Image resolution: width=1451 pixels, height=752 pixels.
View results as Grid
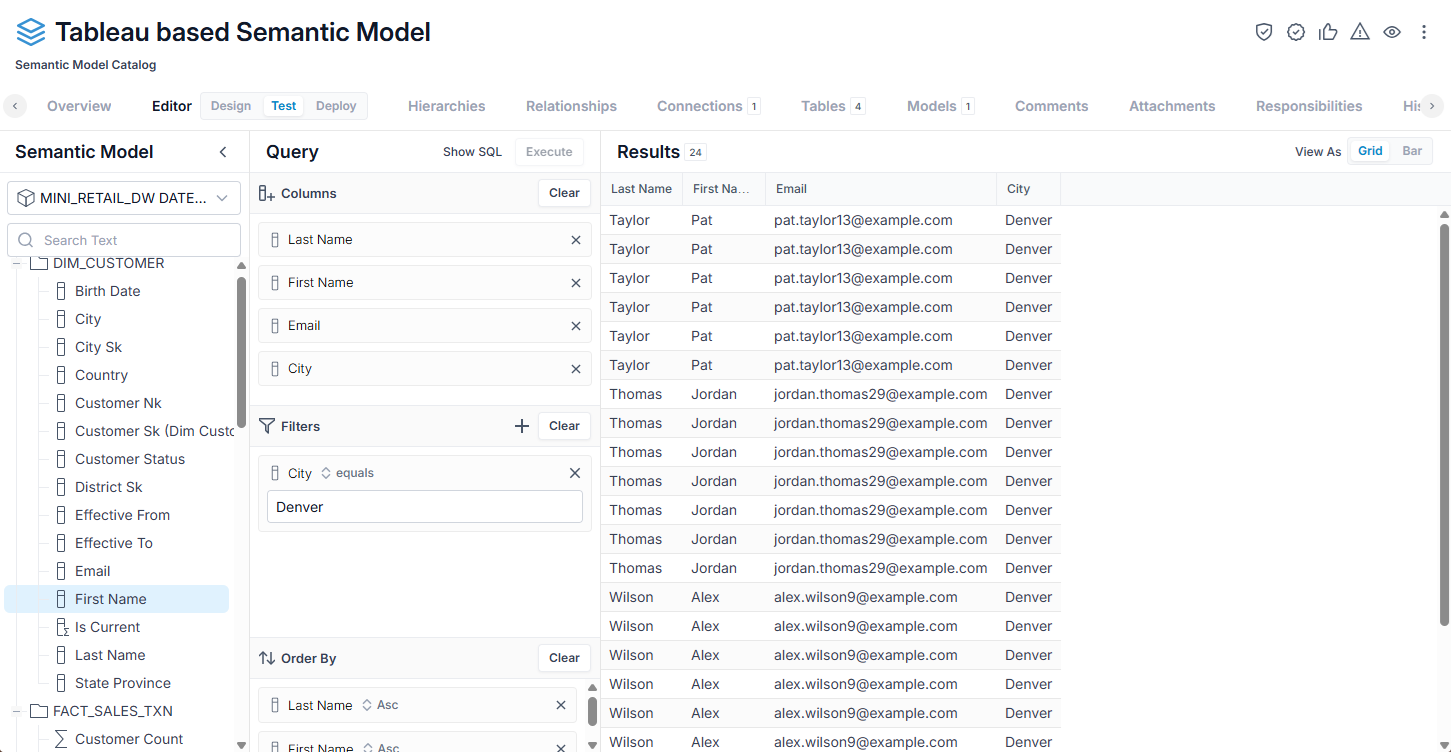coord(1370,151)
